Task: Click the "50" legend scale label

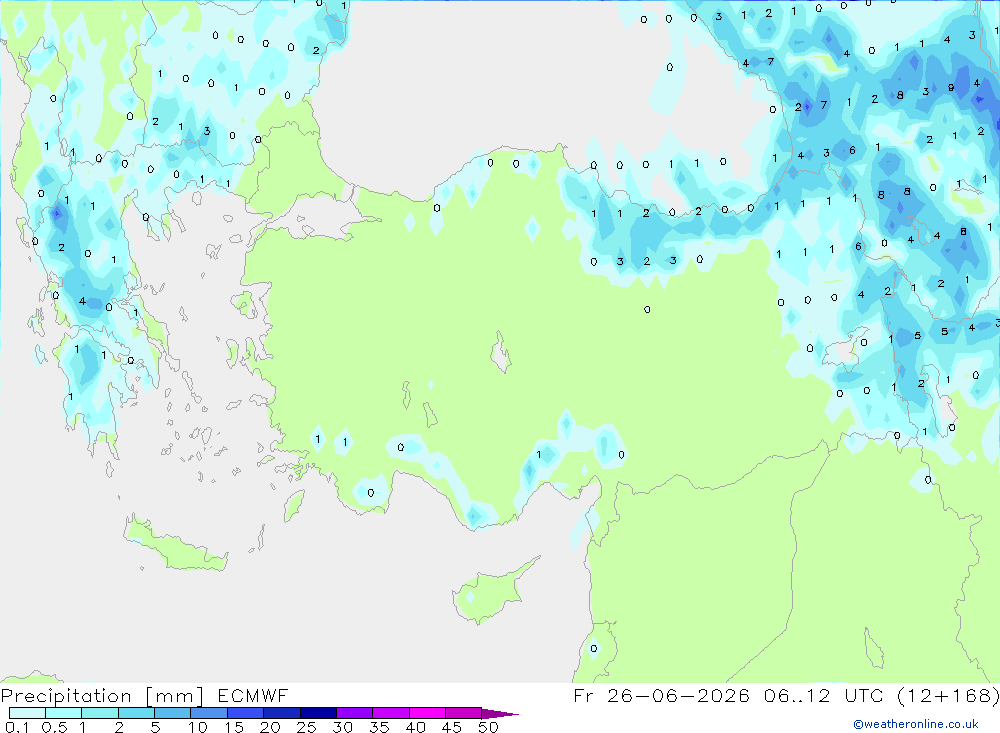Action: [x=489, y=727]
